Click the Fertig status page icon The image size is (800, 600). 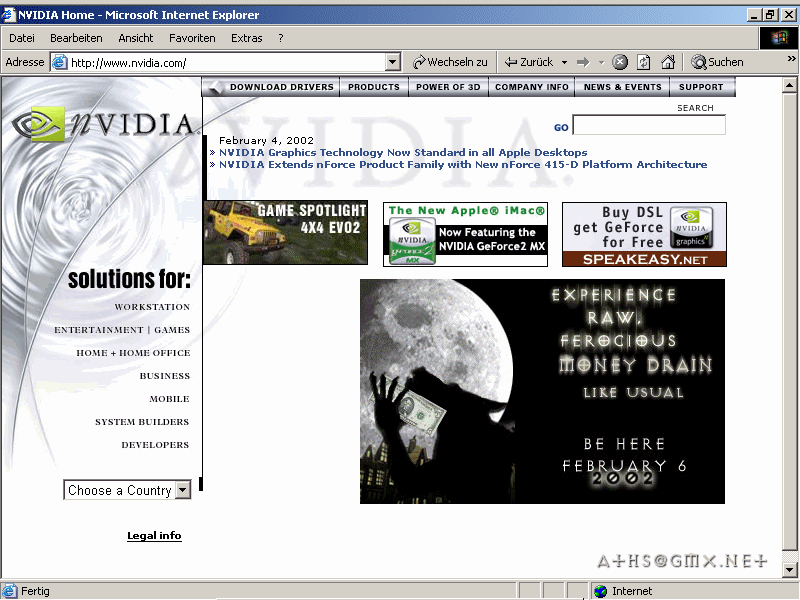click(x=10, y=591)
